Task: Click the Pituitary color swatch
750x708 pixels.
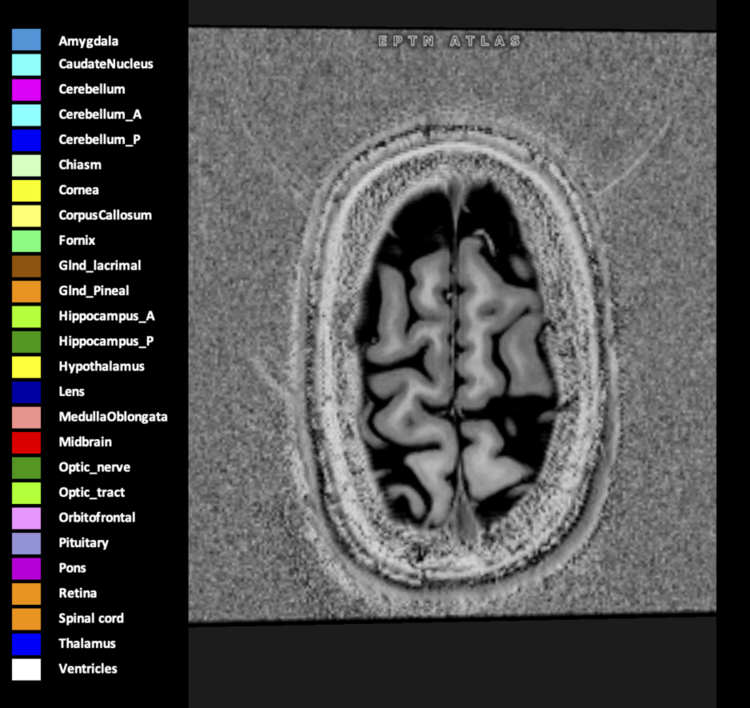Action: click(26, 543)
